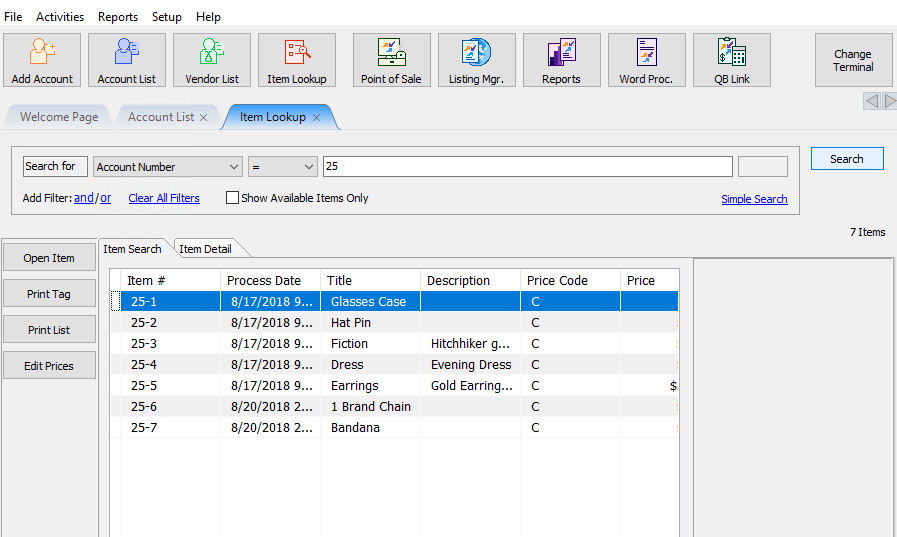
Task: Click the Fiction title cell
Action: [371, 344]
